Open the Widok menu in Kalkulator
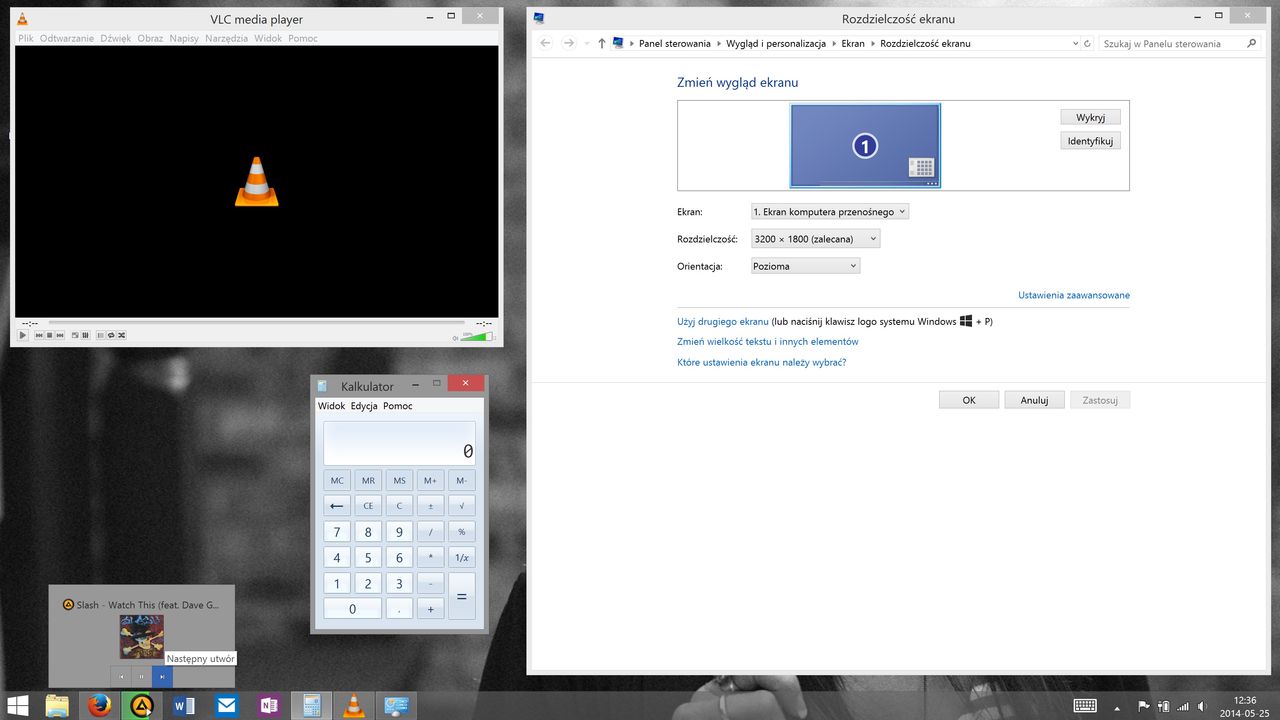This screenshot has height=720, width=1280. (331, 406)
